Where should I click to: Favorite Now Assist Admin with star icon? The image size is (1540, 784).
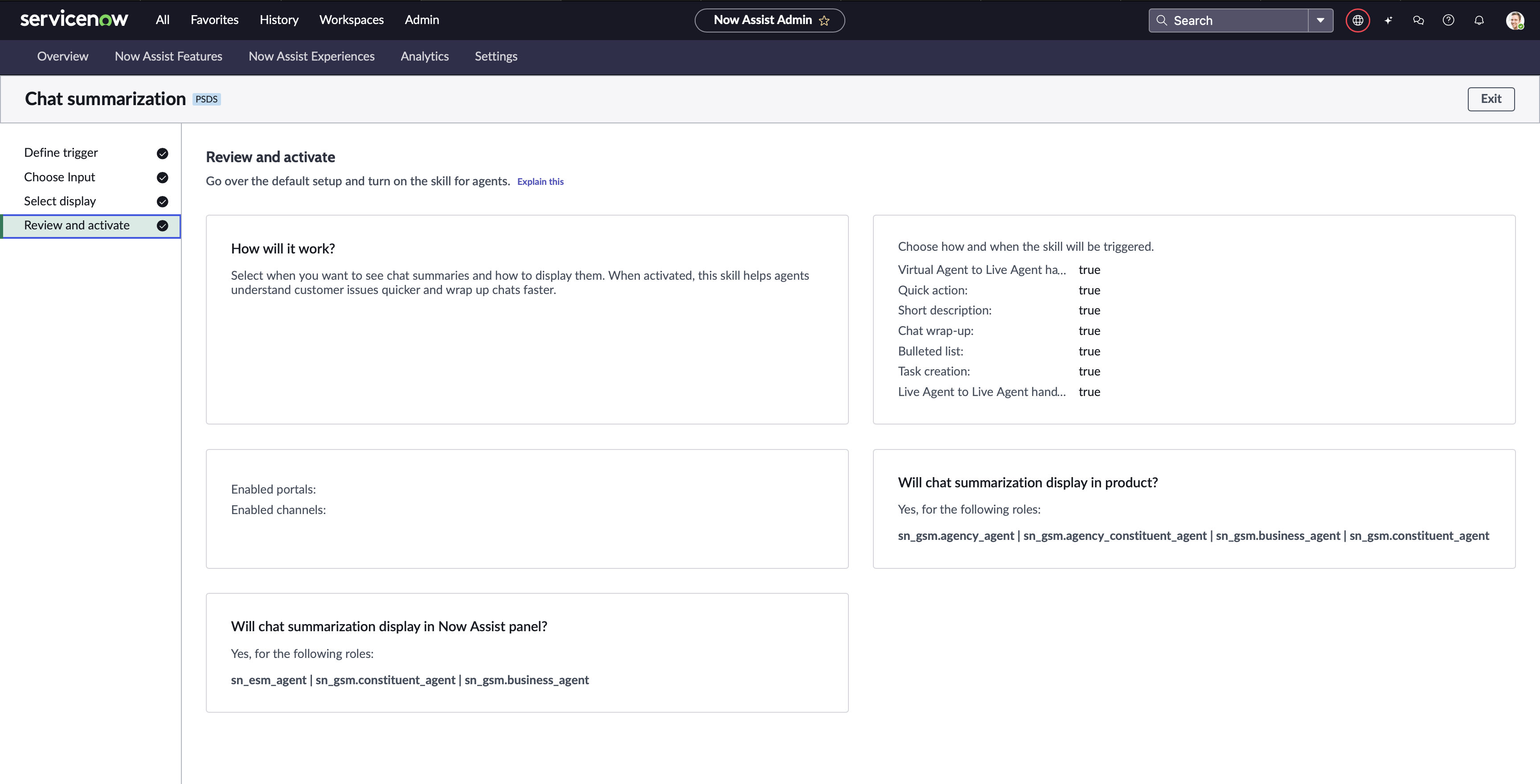pos(824,20)
